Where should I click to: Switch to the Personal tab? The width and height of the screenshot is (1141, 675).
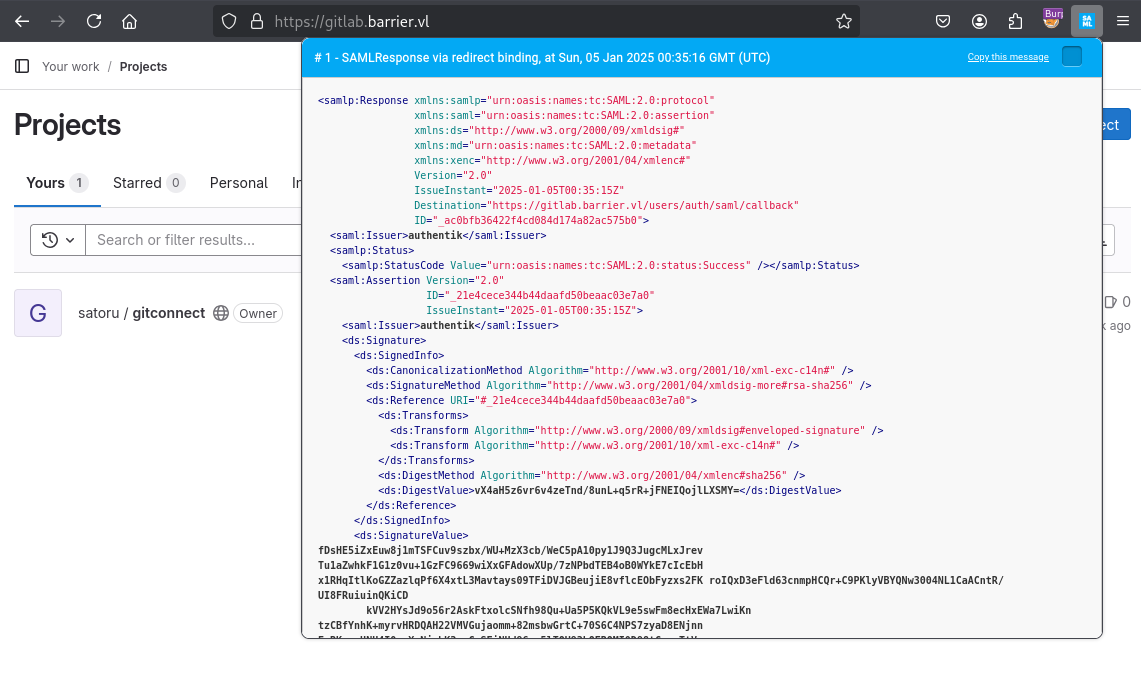pos(239,183)
